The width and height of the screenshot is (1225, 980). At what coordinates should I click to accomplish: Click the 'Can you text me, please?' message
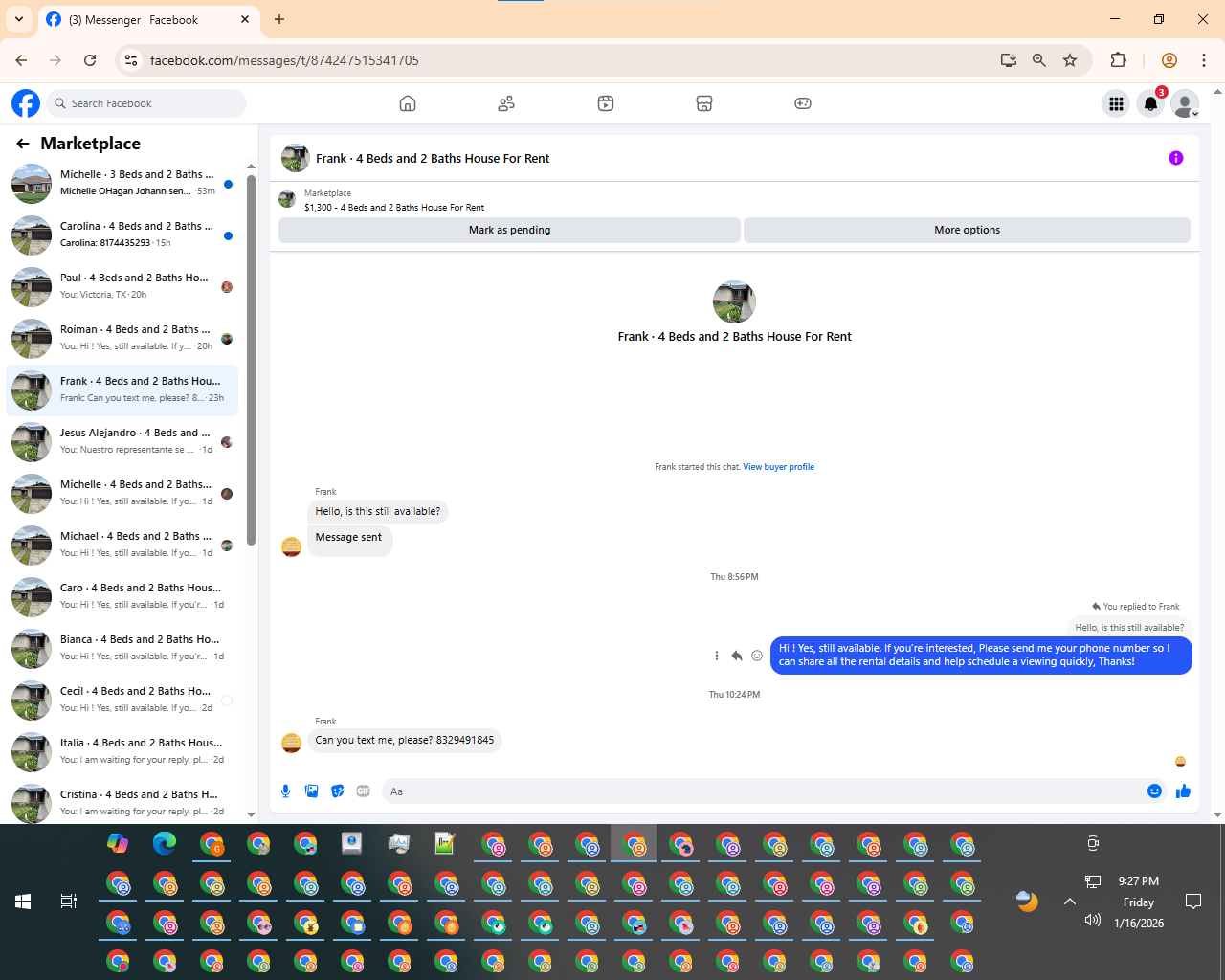[405, 741]
